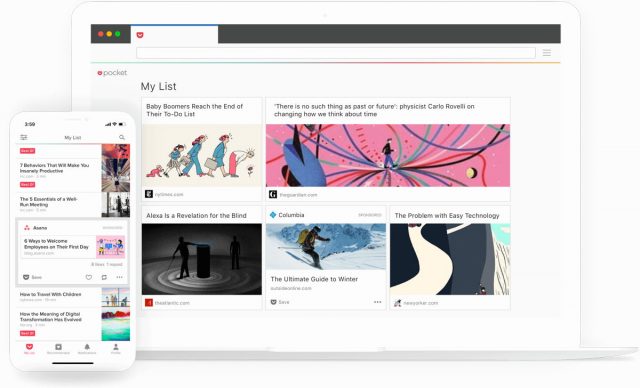Image resolution: width=640 pixels, height=388 pixels.
Task: Click the My List title in the phone header
Action: 73,138
